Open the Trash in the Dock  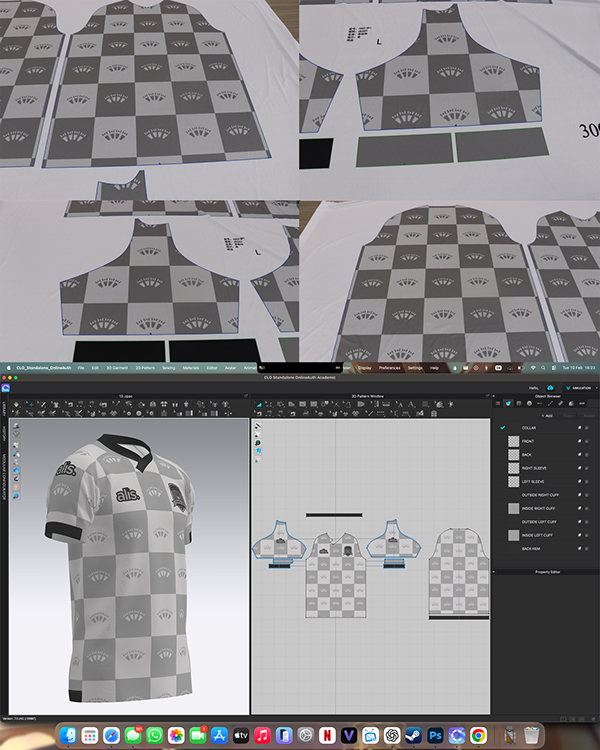pos(531,735)
